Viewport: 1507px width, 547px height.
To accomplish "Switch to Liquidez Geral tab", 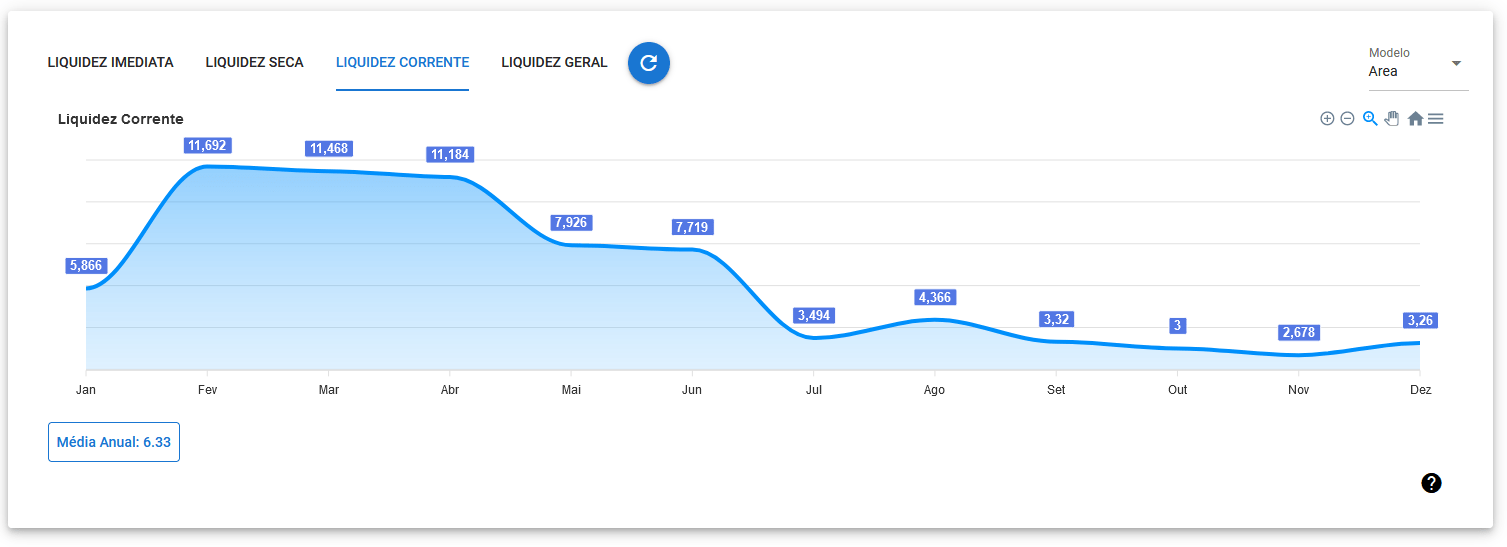I will (554, 63).
